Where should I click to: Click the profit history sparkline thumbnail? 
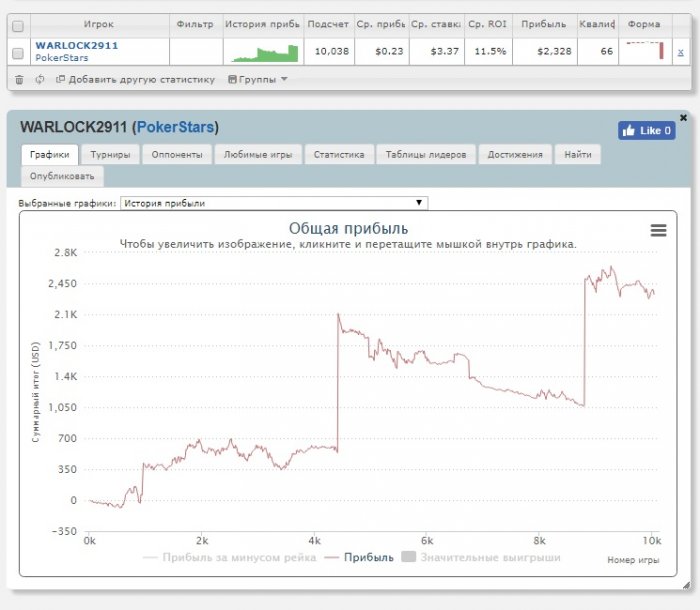coord(264,53)
